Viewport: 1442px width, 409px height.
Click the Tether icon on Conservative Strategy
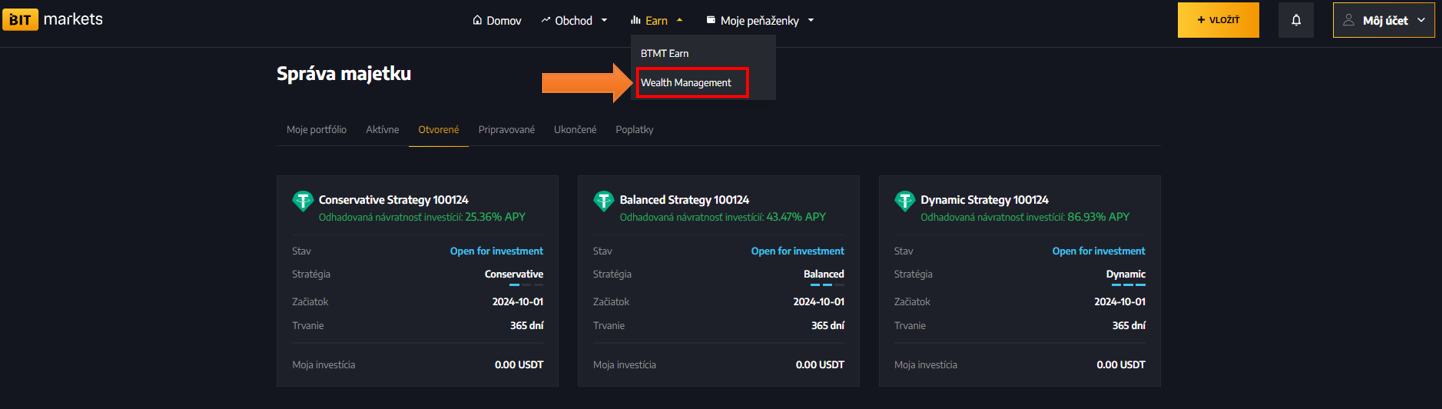point(302,201)
